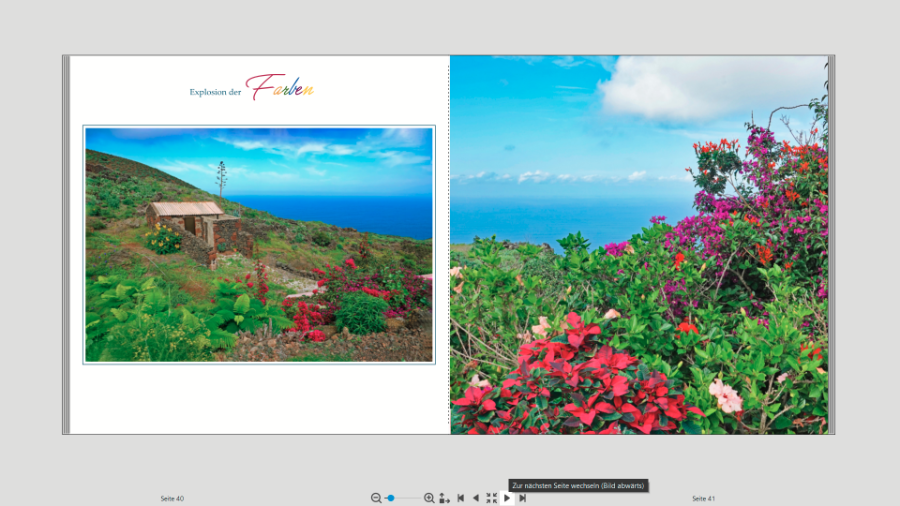This screenshot has height=506, width=900.
Task: Click the zoom out magnifier icon
Action: (x=376, y=498)
